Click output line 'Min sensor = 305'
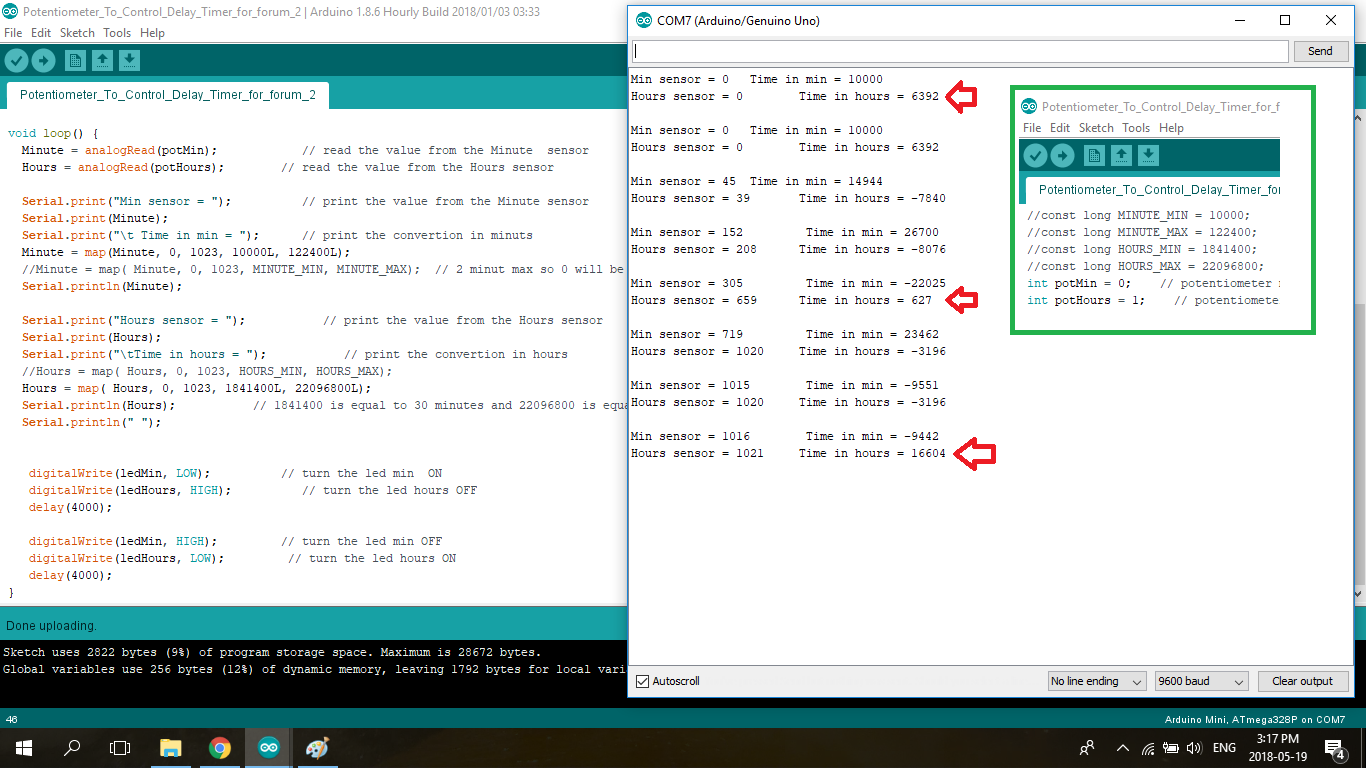Screen dimensions: 1366x768 (x=687, y=283)
